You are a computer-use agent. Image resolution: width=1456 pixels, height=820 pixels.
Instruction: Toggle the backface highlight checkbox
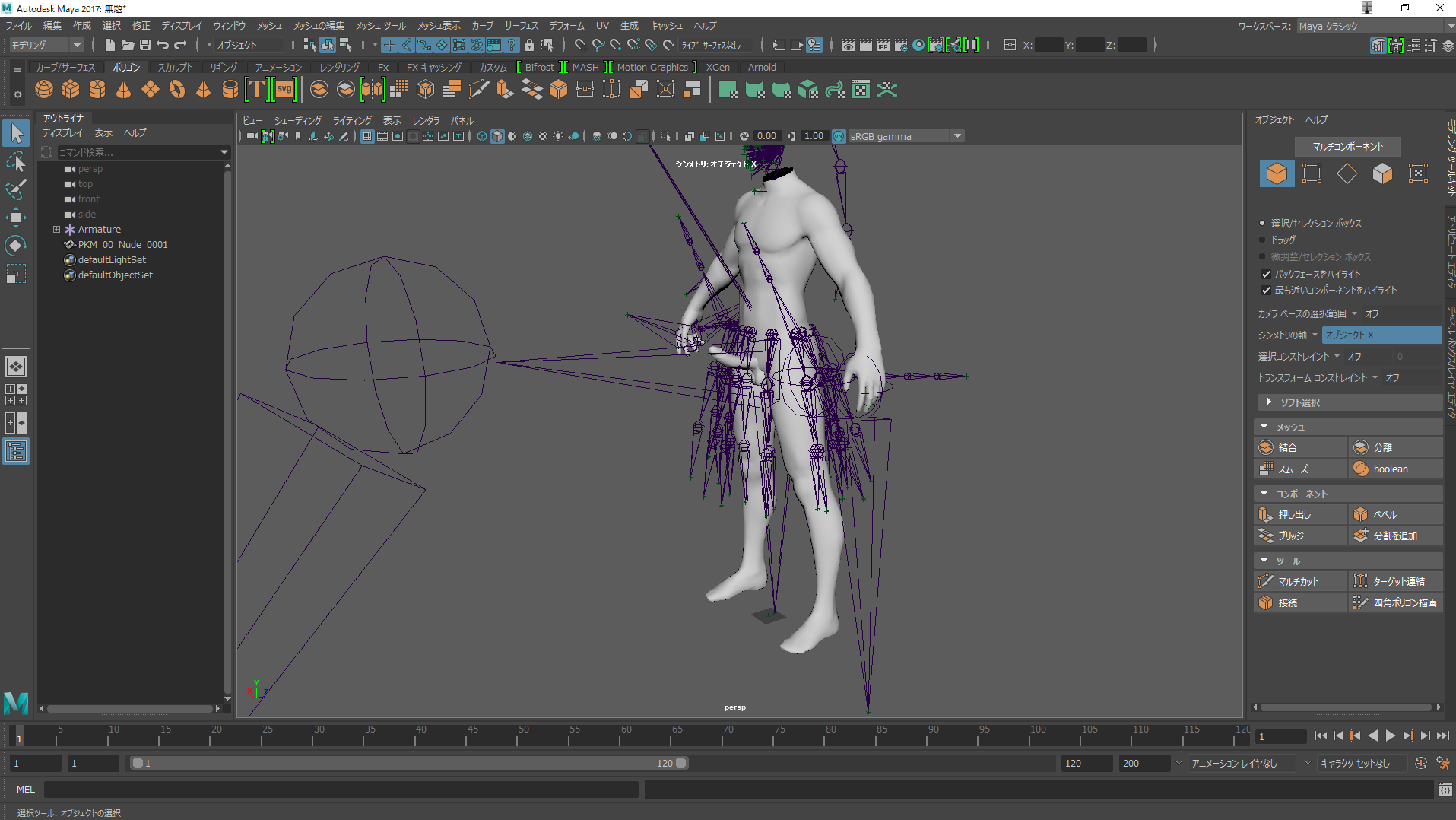[x=1266, y=274]
